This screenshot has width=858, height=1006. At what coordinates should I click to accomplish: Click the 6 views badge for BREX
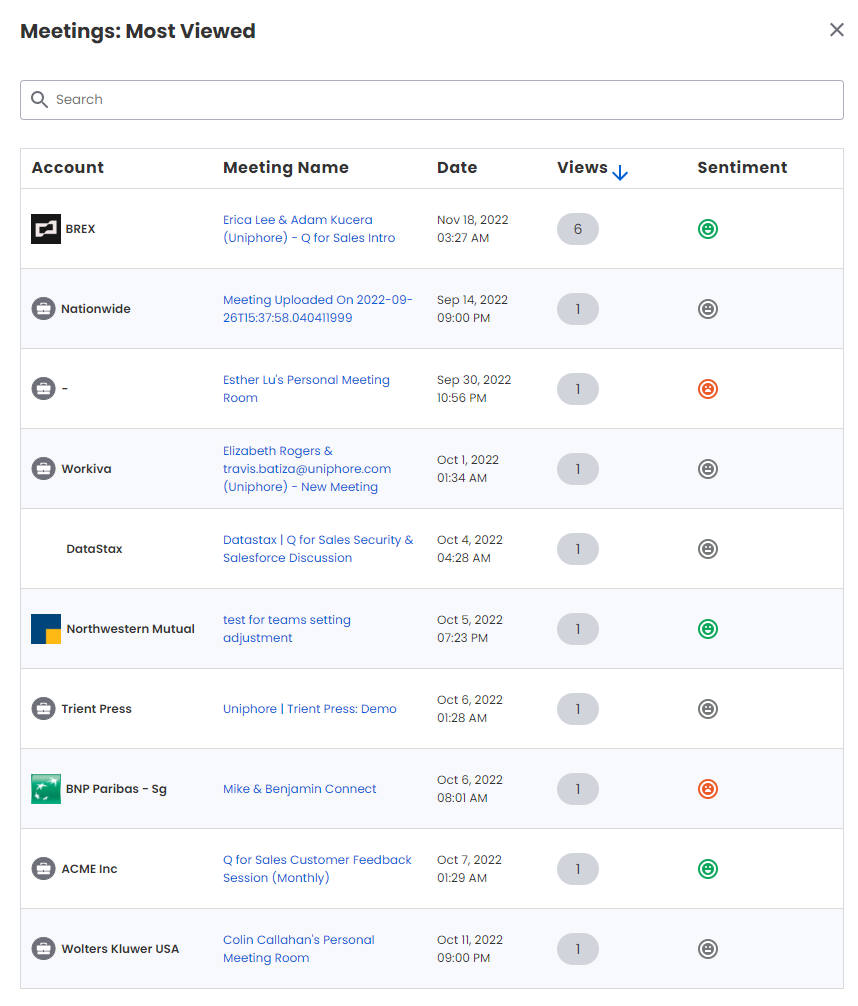pos(578,229)
